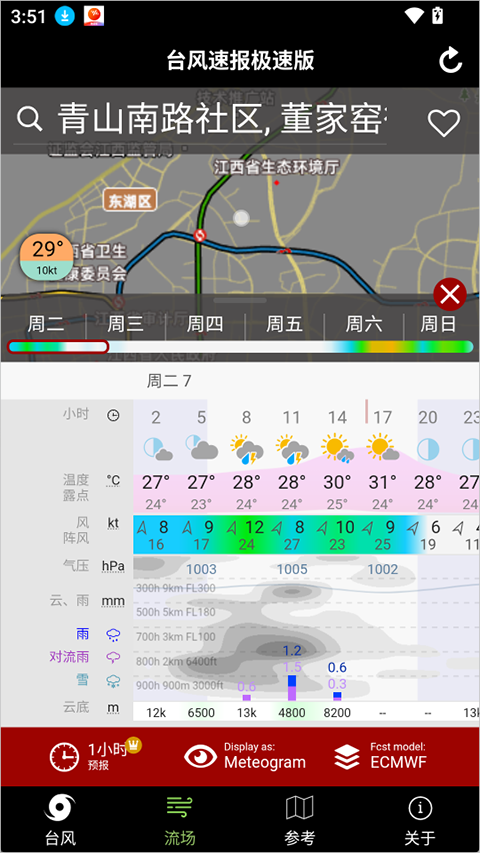
Task: Click the hour 11 thunderstorm icon
Action: (292, 449)
